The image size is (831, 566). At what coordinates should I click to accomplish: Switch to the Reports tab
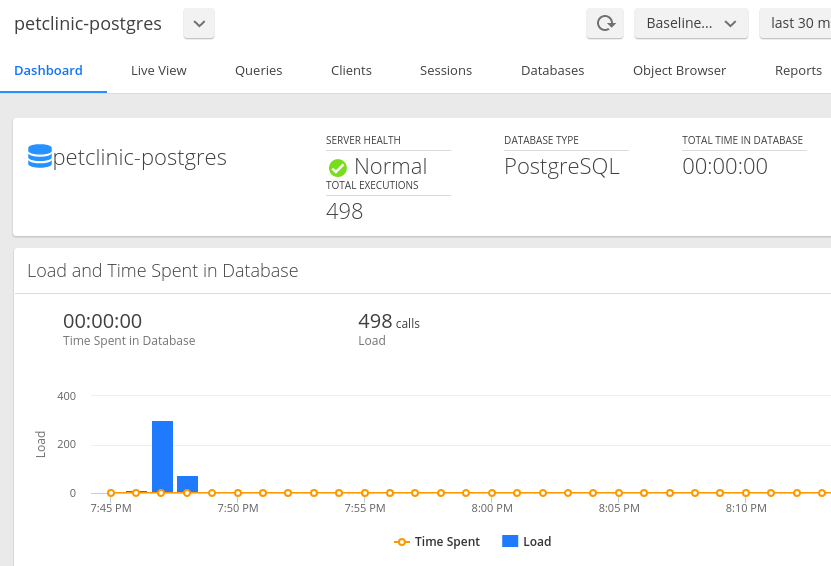tap(798, 70)
